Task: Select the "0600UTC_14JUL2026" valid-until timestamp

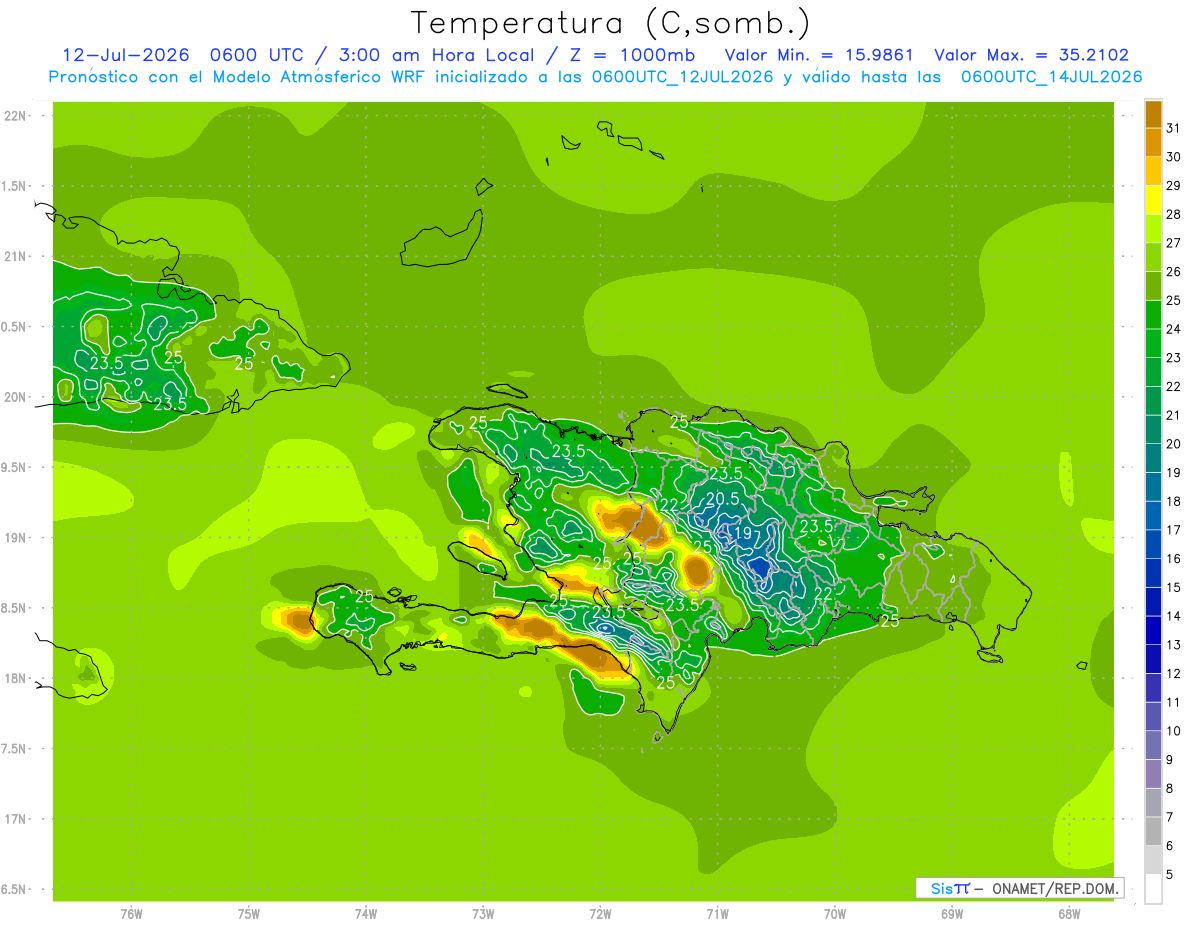Action: pyautogui.click(x=1052, y=77)
